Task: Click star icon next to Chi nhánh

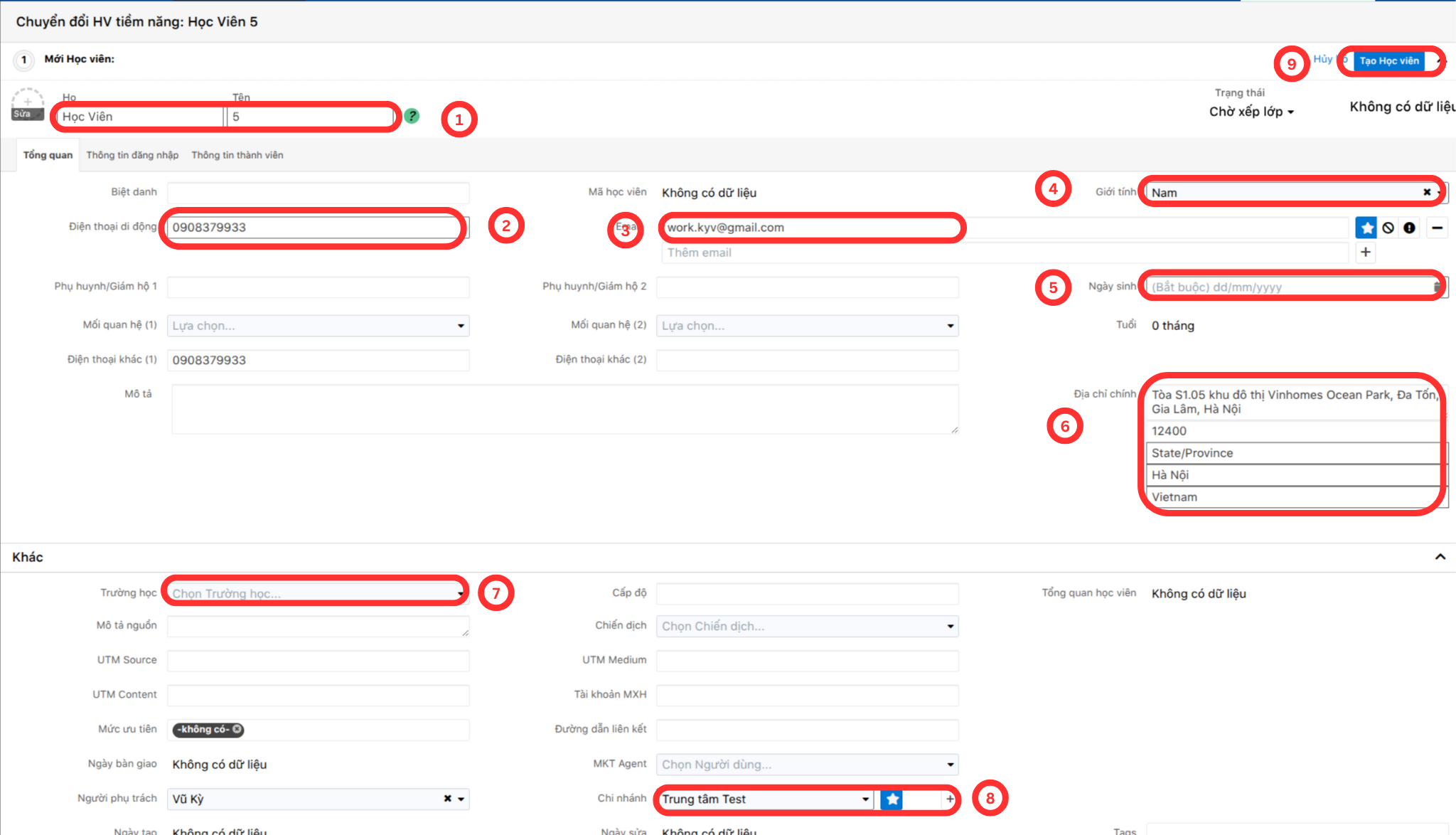Action: (892, 799)
